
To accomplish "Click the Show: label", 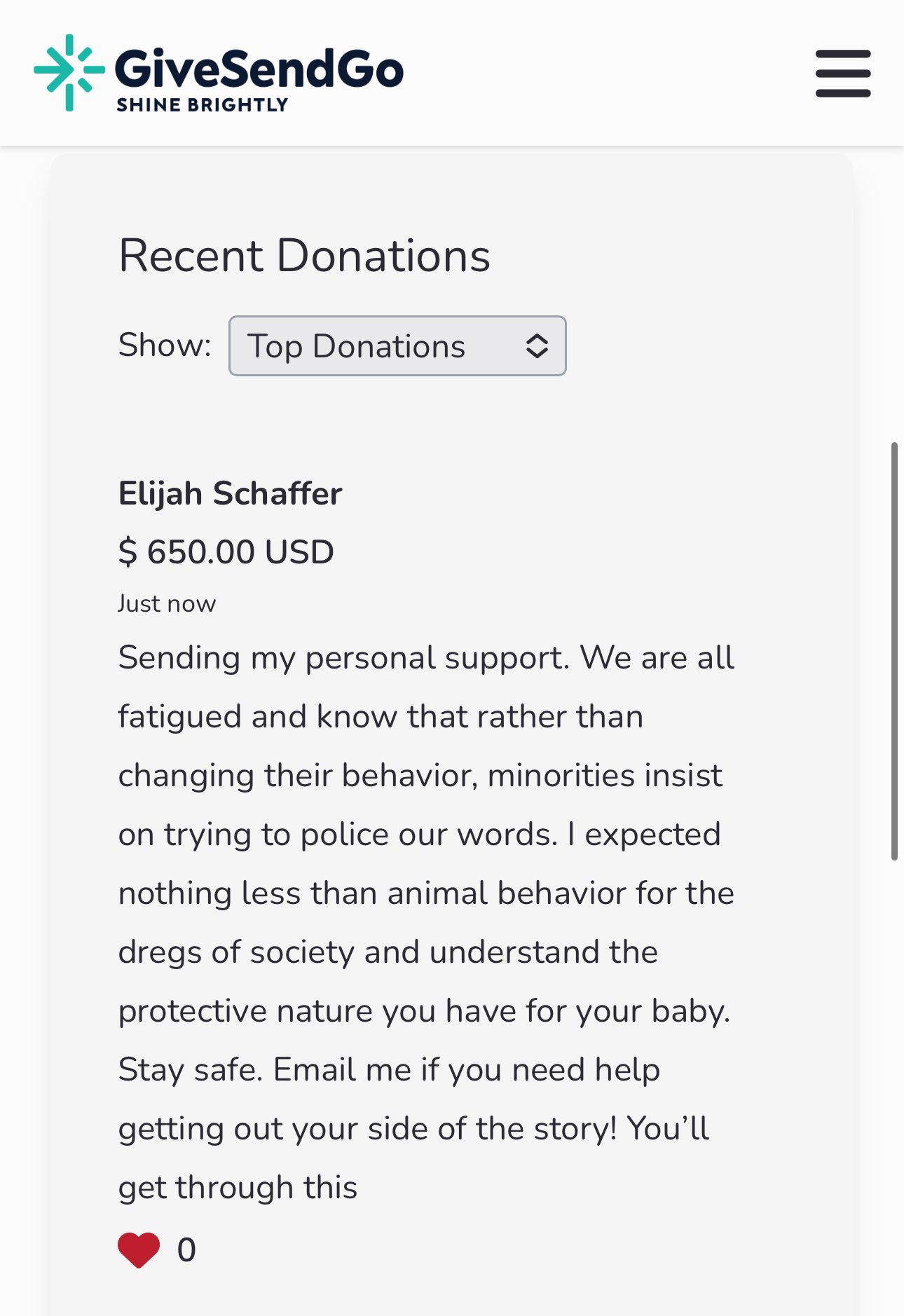I will click(165, 345).
